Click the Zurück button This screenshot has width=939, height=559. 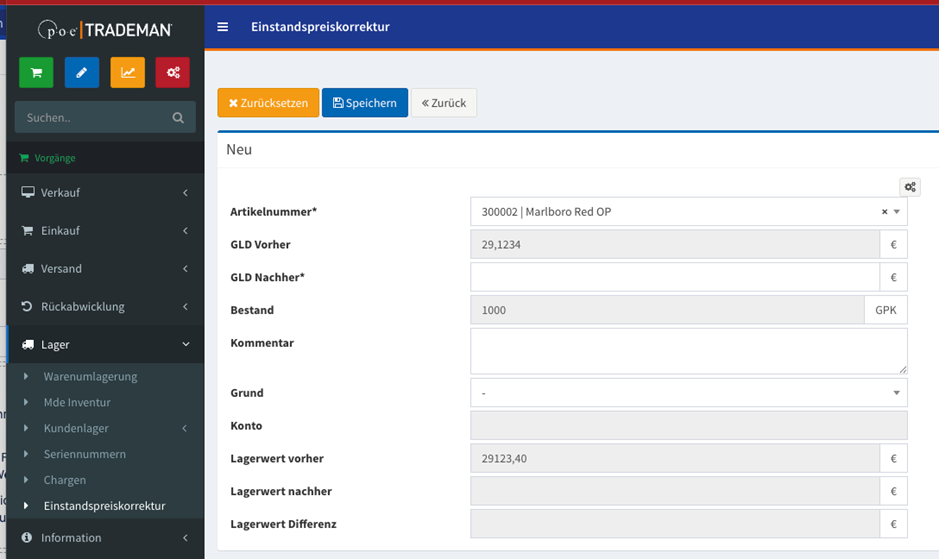444,102
